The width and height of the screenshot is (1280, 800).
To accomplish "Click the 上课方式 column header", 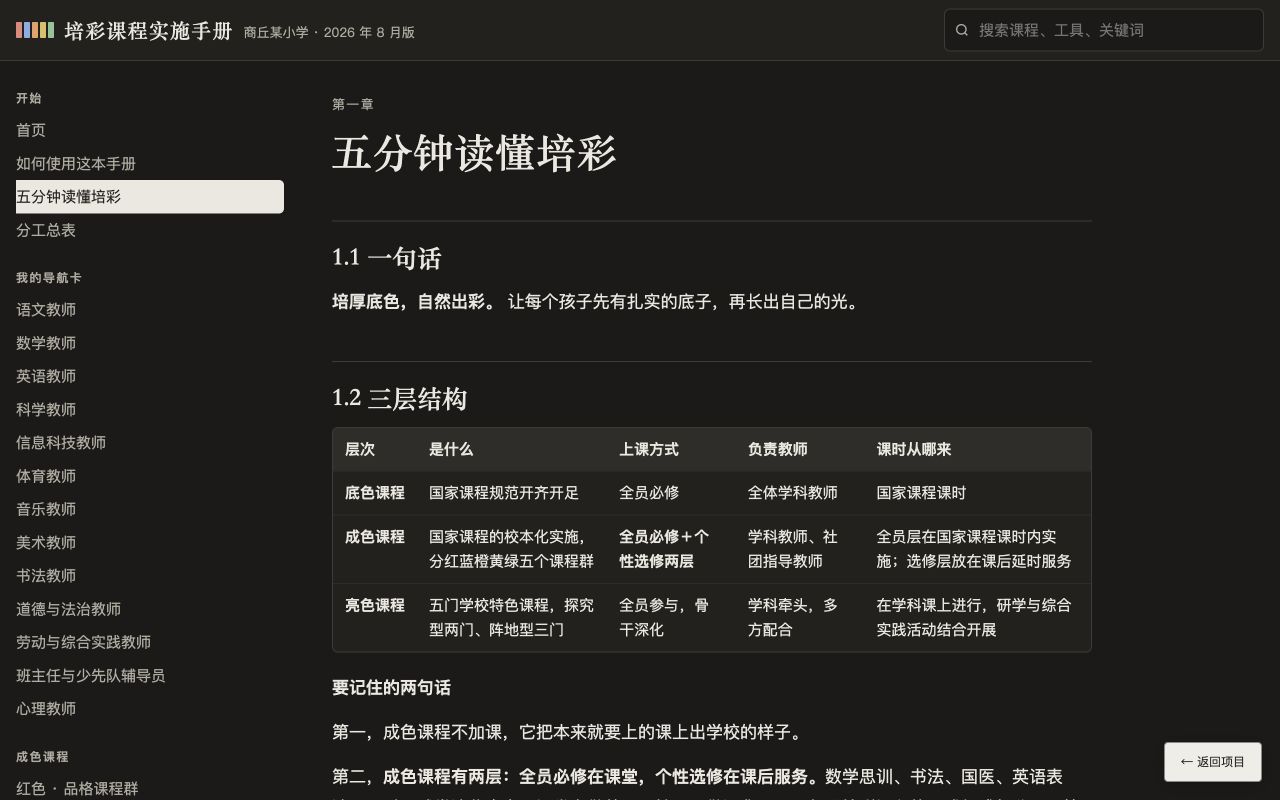I will (x=649, y=449).
